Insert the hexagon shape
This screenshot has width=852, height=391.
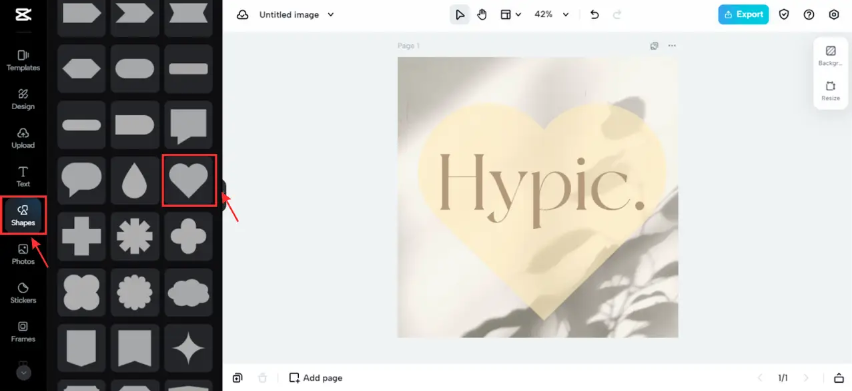[82, 69]
